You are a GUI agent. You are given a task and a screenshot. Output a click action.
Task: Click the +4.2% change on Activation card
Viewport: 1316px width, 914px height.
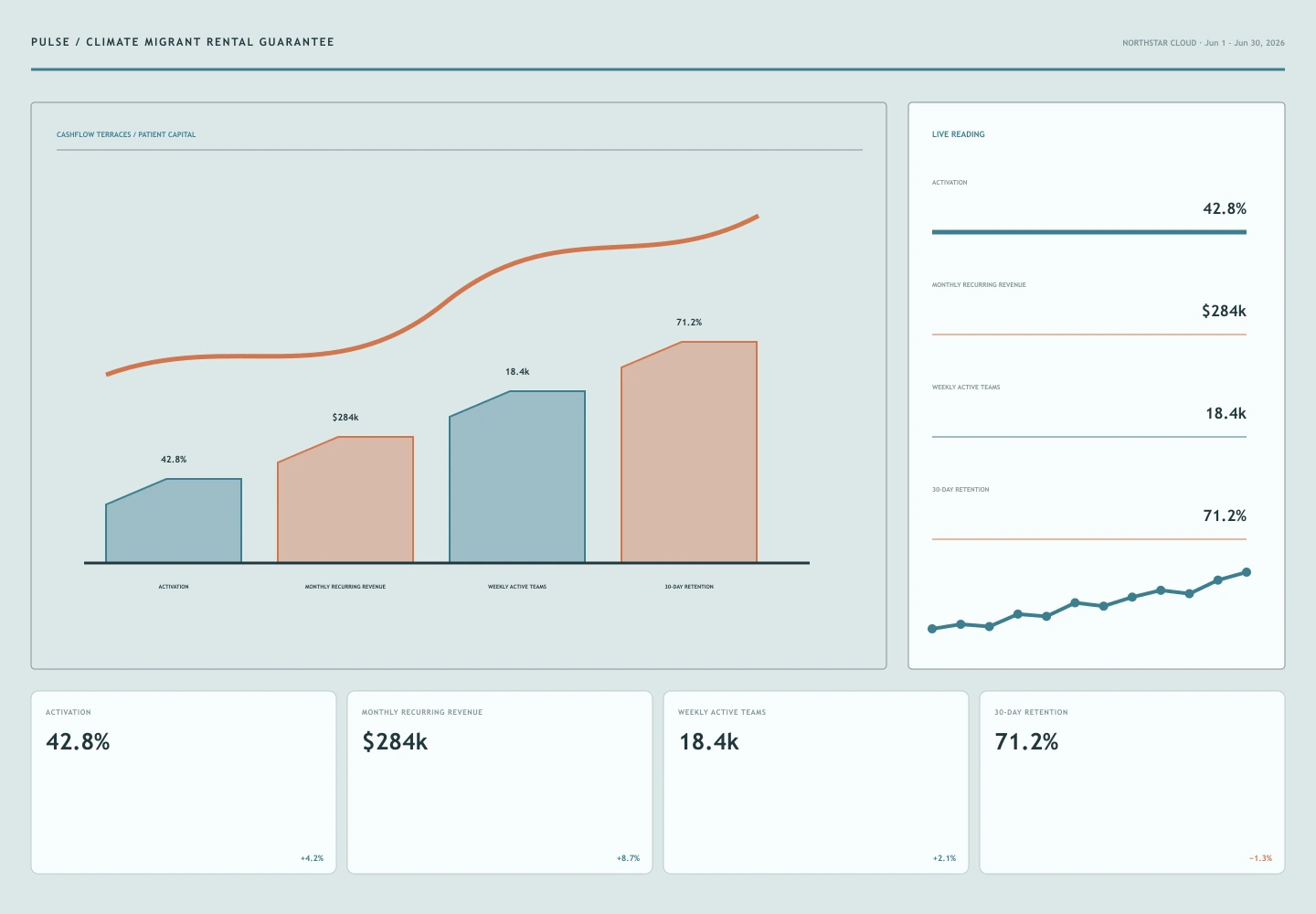click(312, 858)
